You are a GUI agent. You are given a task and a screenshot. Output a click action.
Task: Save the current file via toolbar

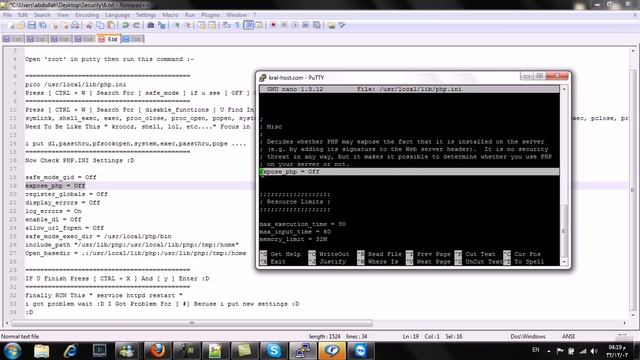pos(32,25)
